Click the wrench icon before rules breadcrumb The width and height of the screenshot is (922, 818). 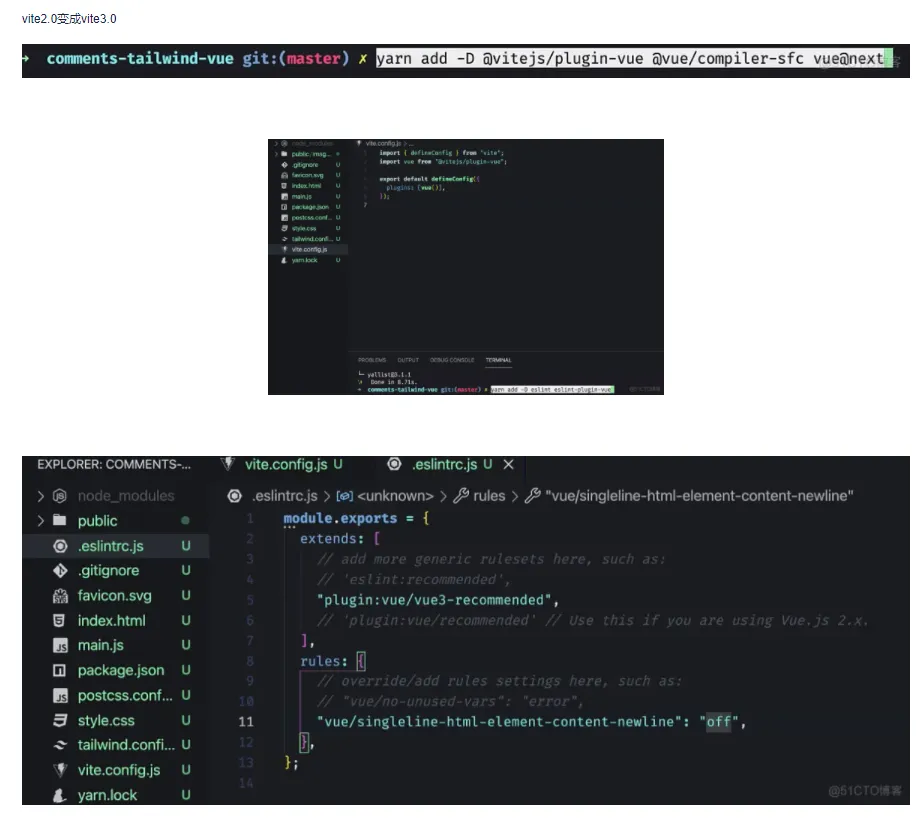point(461,496)
